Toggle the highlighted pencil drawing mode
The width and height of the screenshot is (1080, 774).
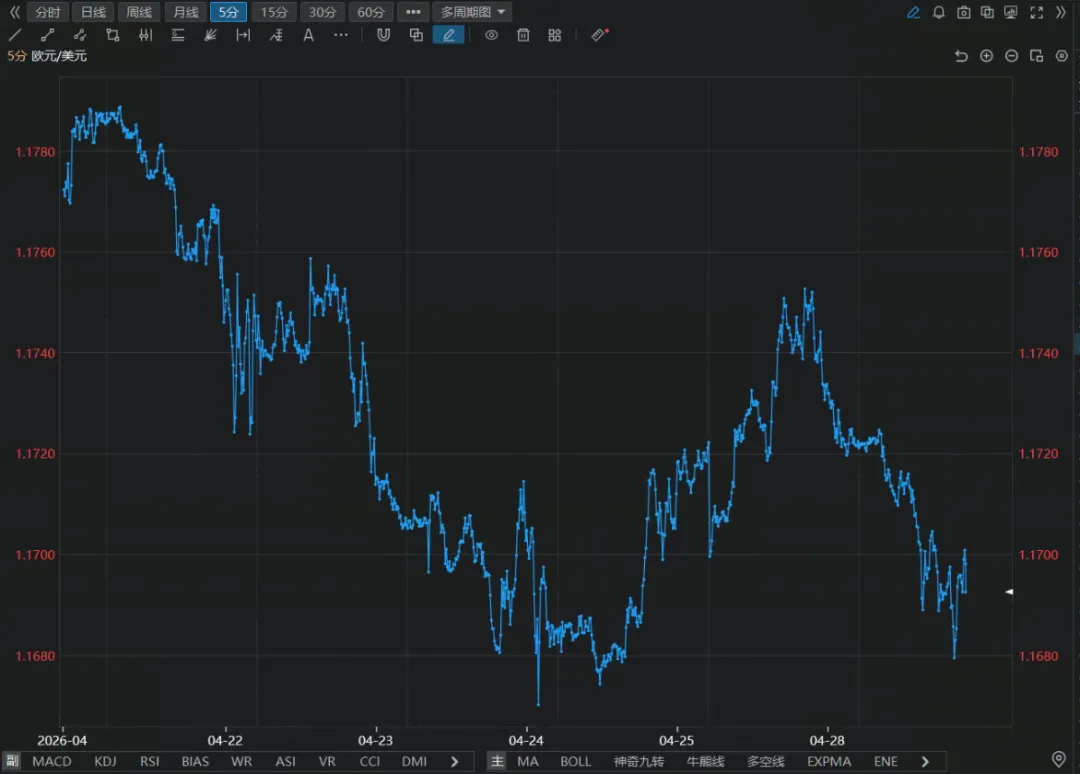tap(448, 35)
